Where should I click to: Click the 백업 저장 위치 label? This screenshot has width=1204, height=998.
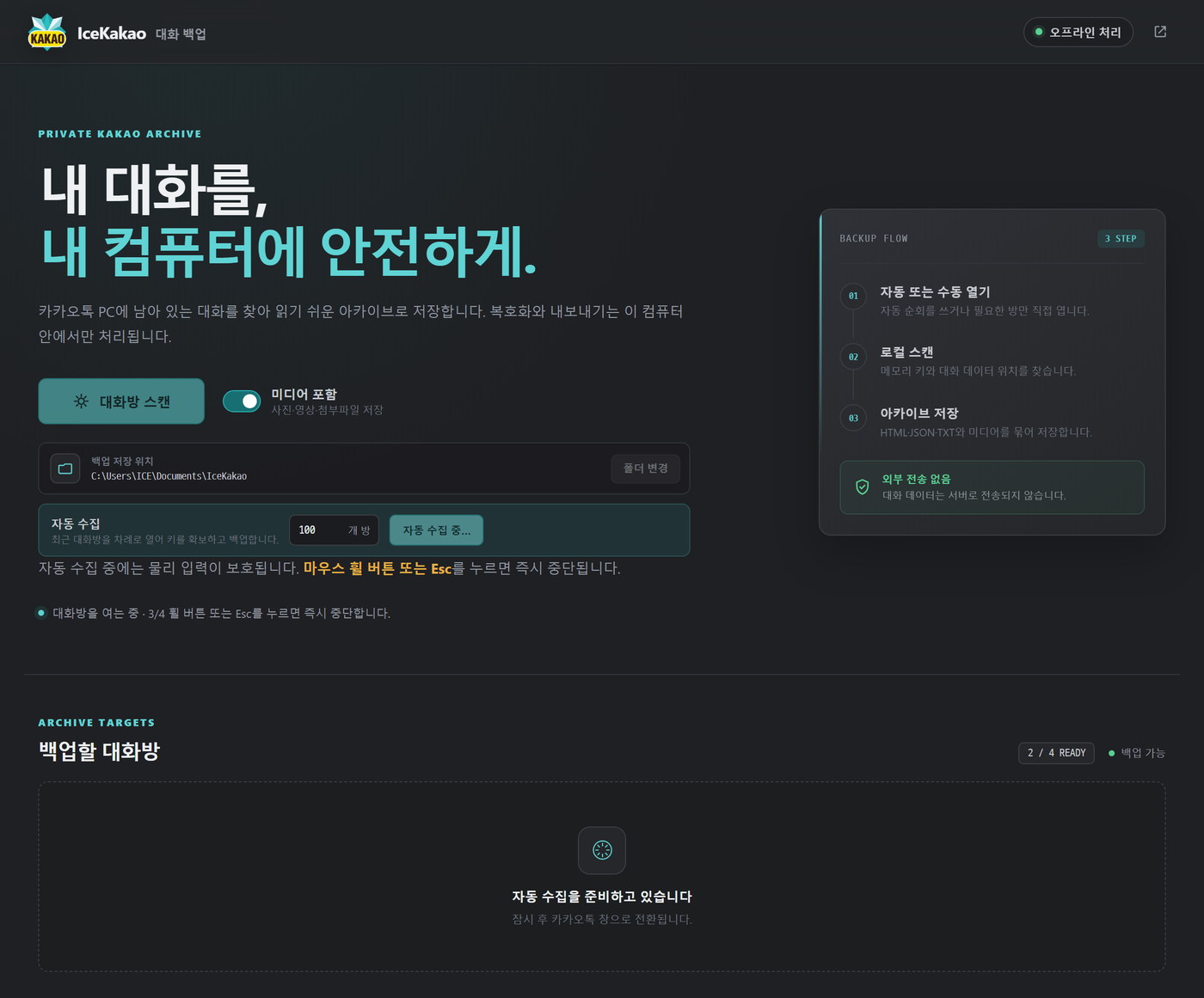[x=122, y=462]
